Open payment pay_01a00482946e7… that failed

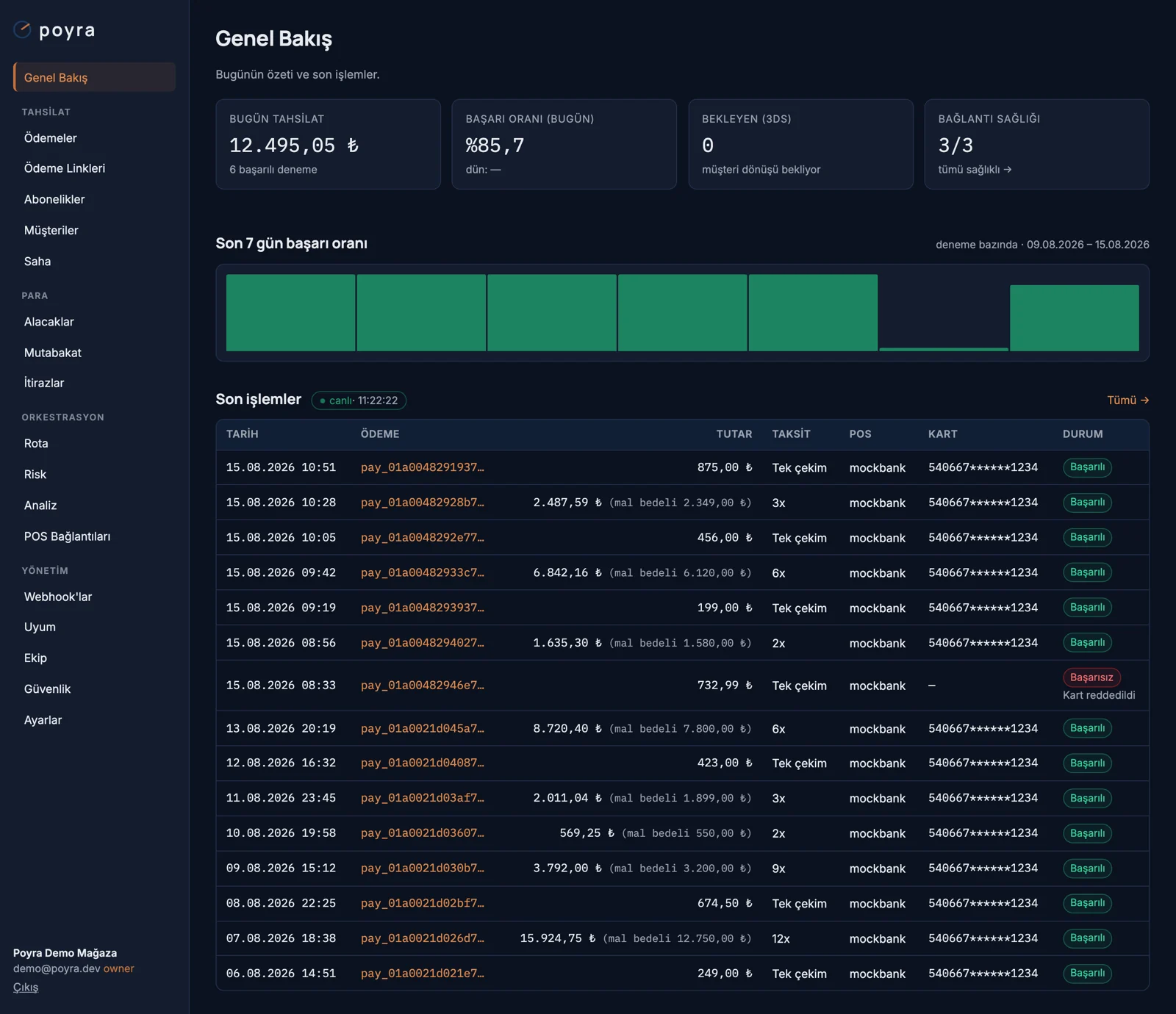422,686
